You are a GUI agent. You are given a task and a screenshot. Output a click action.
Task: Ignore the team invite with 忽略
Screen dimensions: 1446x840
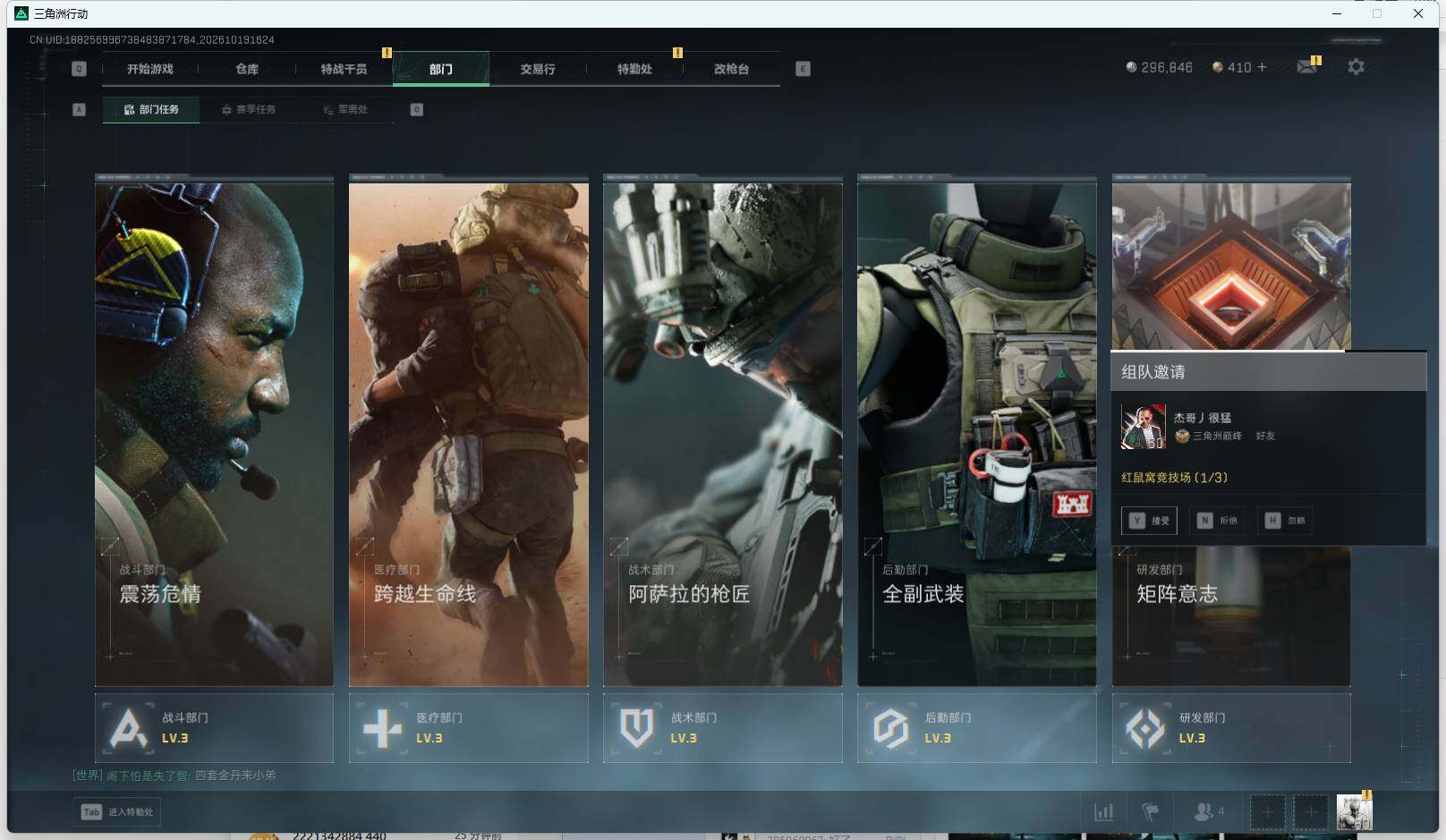pyautogui.click(x=1286, y=521)
